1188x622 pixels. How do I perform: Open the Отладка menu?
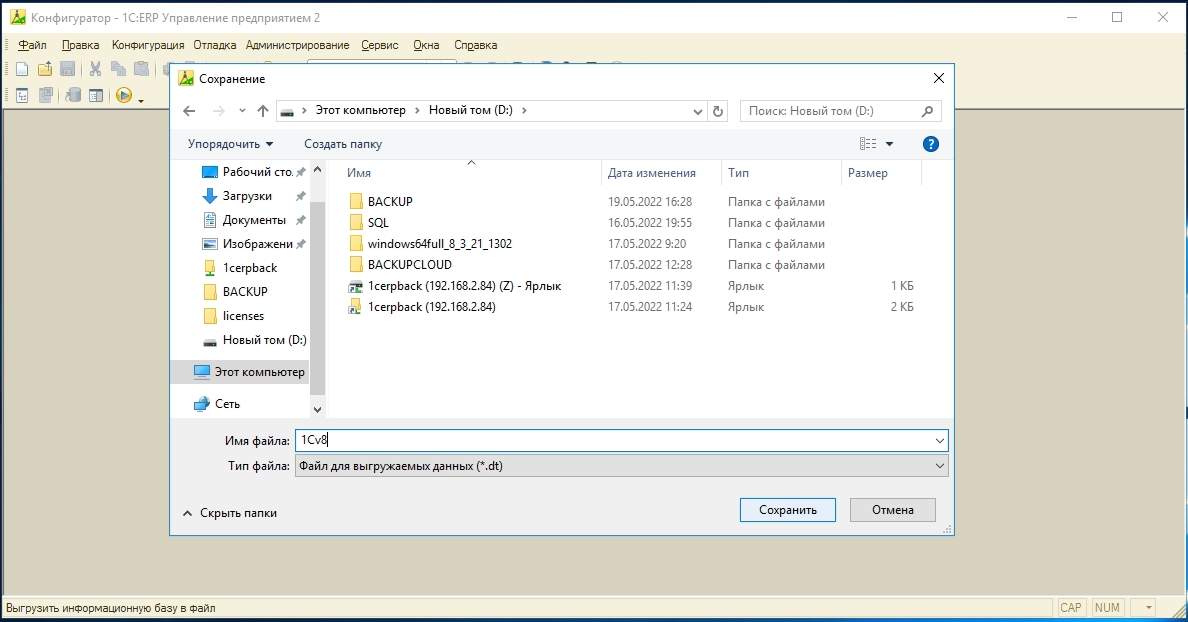[x=214, y=45]
